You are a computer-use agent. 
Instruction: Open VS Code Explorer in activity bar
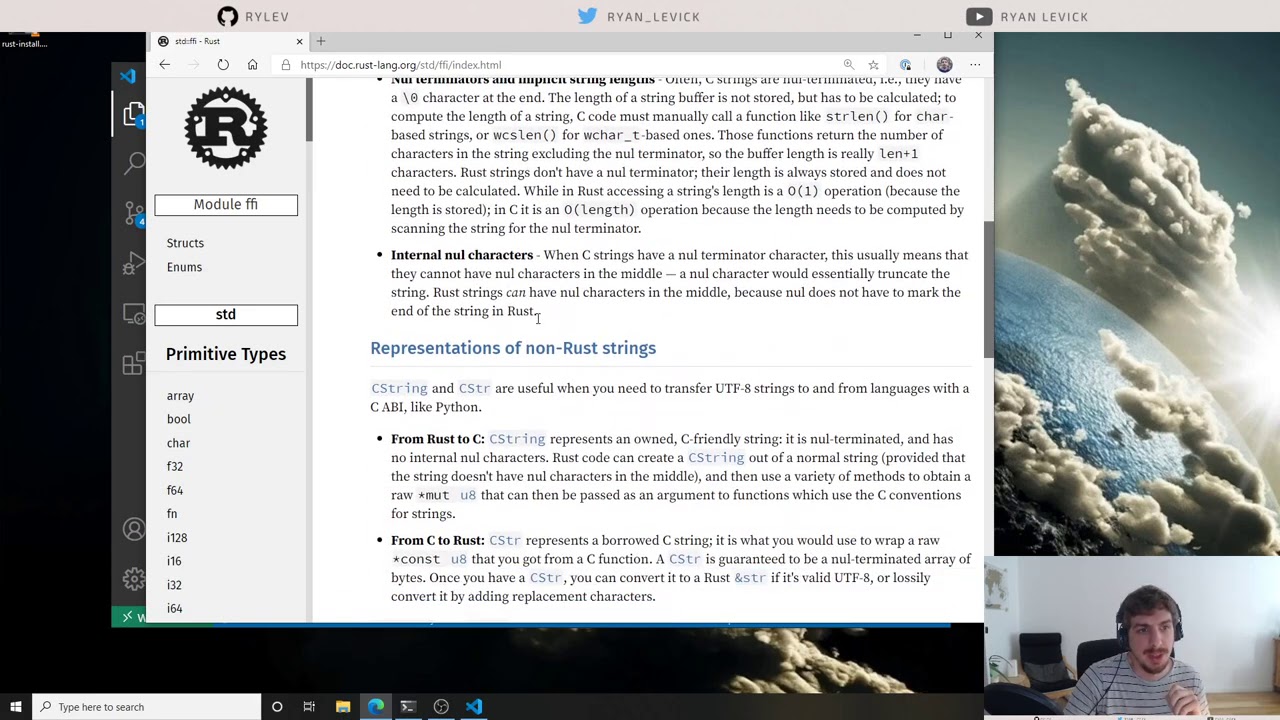pos(134,114)
